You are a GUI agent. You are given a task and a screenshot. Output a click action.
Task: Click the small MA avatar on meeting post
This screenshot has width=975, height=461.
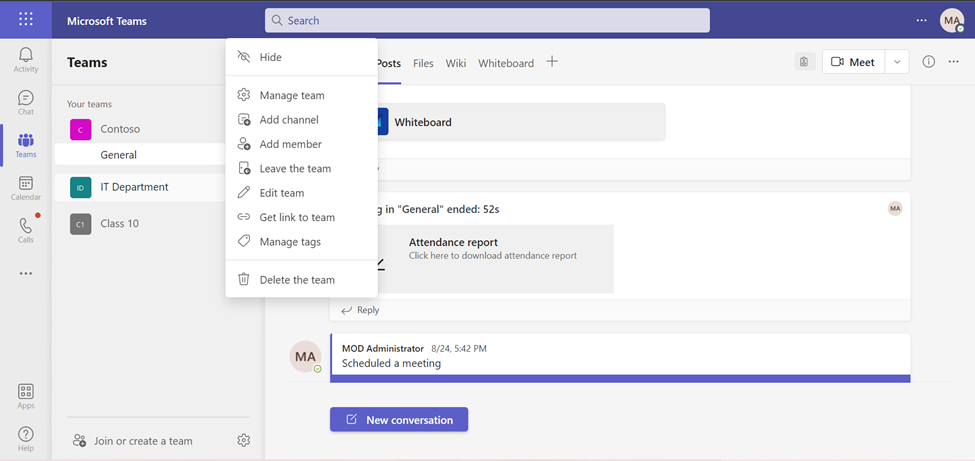pyautogui.click(x=895, y=208)
